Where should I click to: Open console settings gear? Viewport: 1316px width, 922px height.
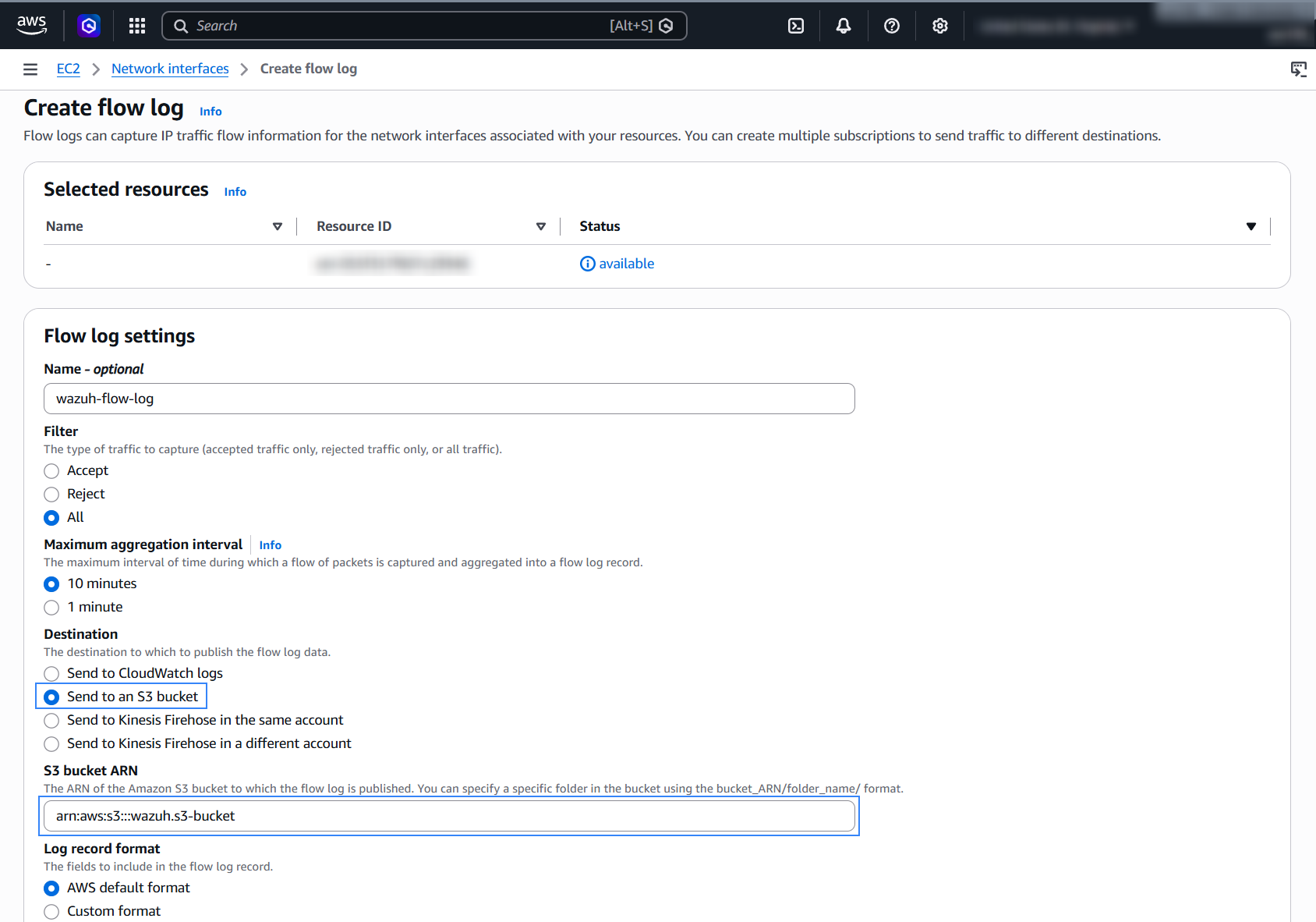(940, 26)
